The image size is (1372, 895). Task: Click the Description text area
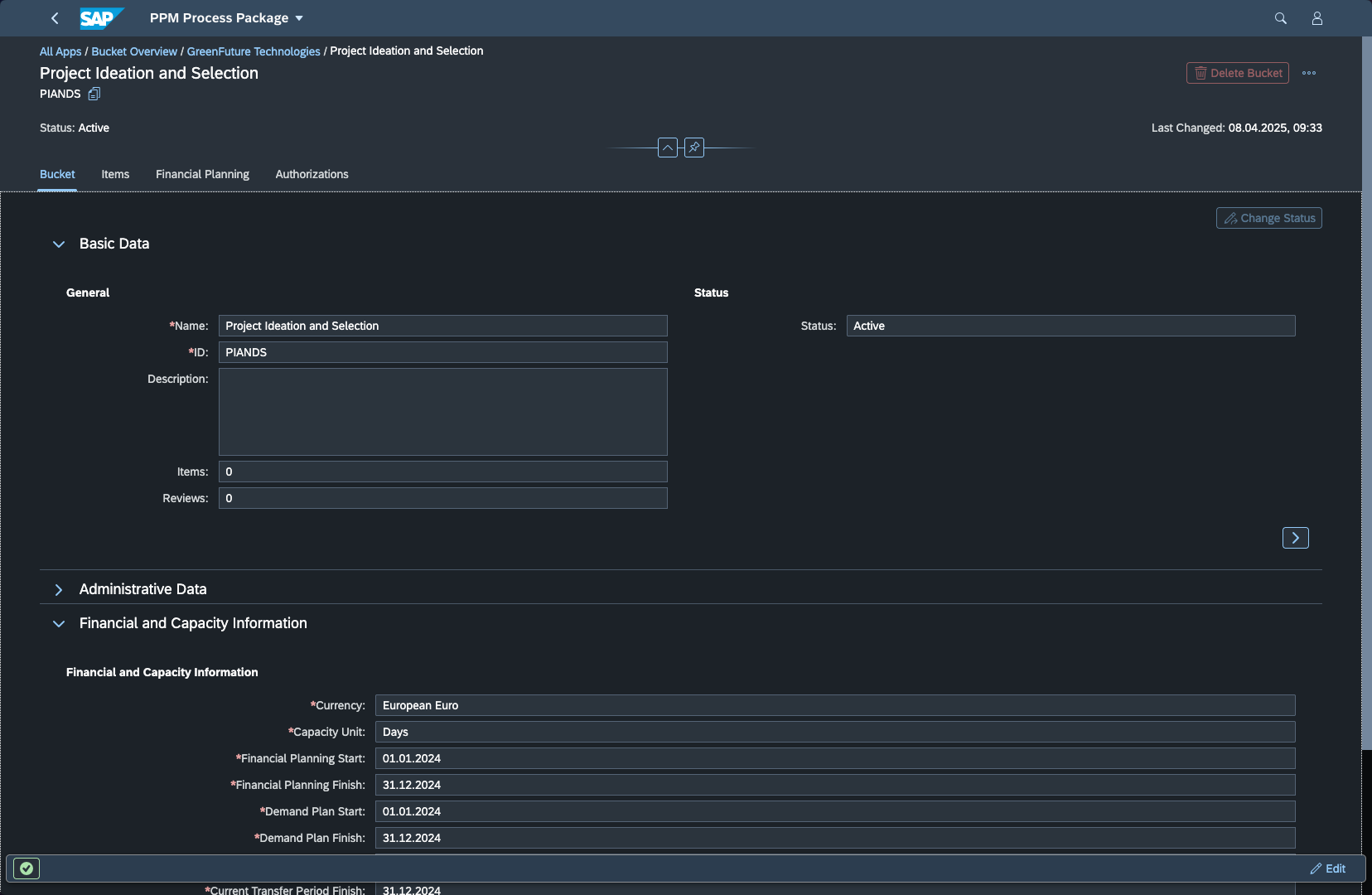pyautogui.click(x=442, y=412)
